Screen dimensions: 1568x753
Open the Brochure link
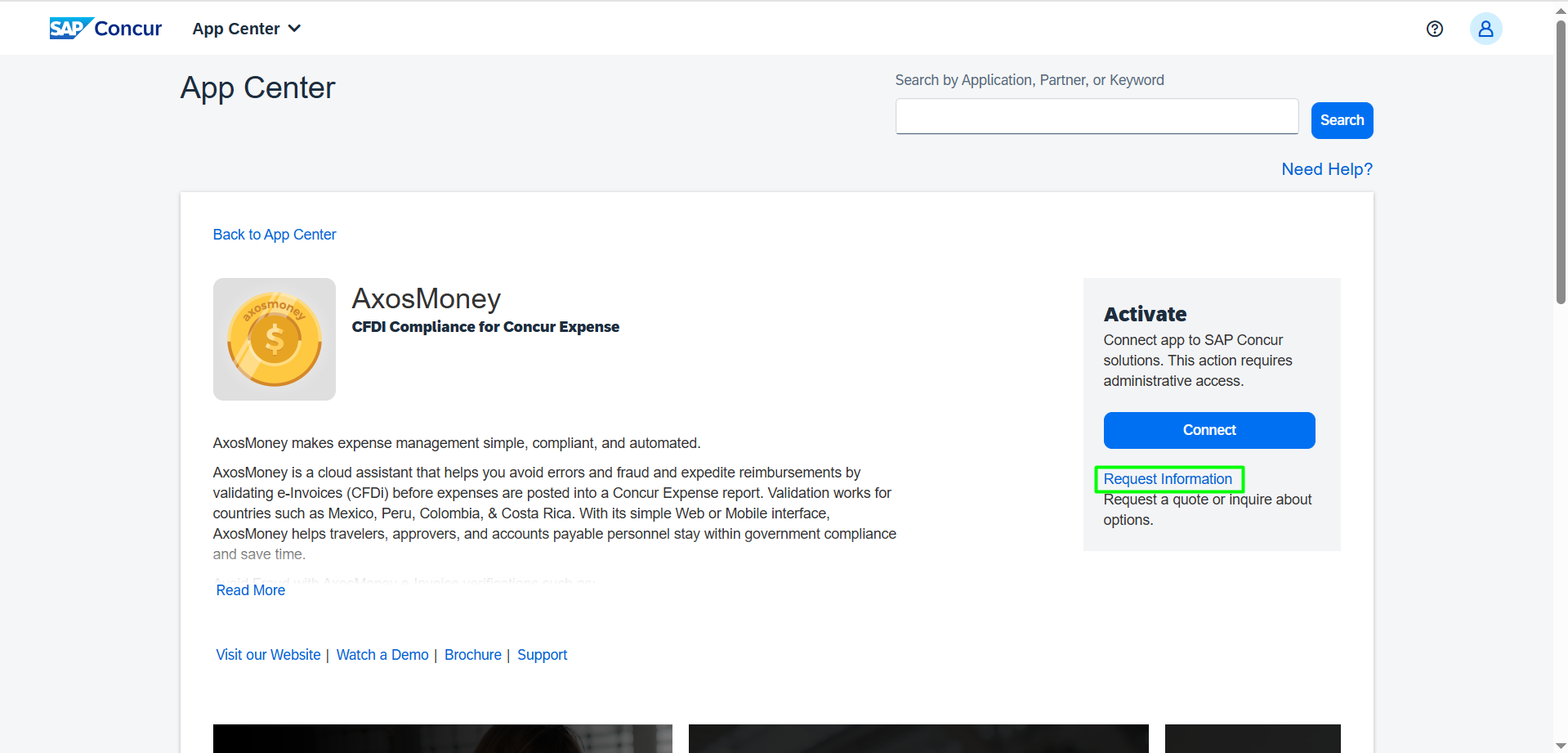(x=473, y=655)
